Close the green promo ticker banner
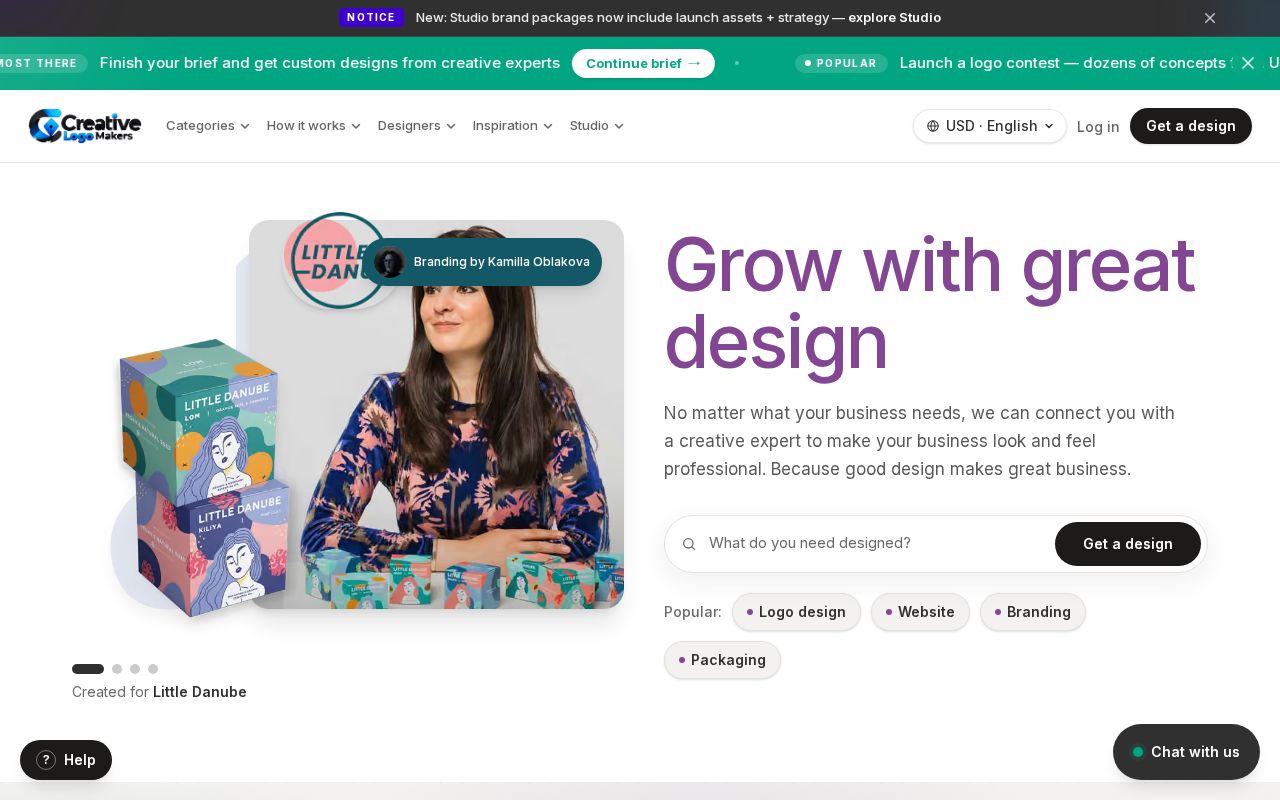 pyautogui.click(x=1248, y=63)
